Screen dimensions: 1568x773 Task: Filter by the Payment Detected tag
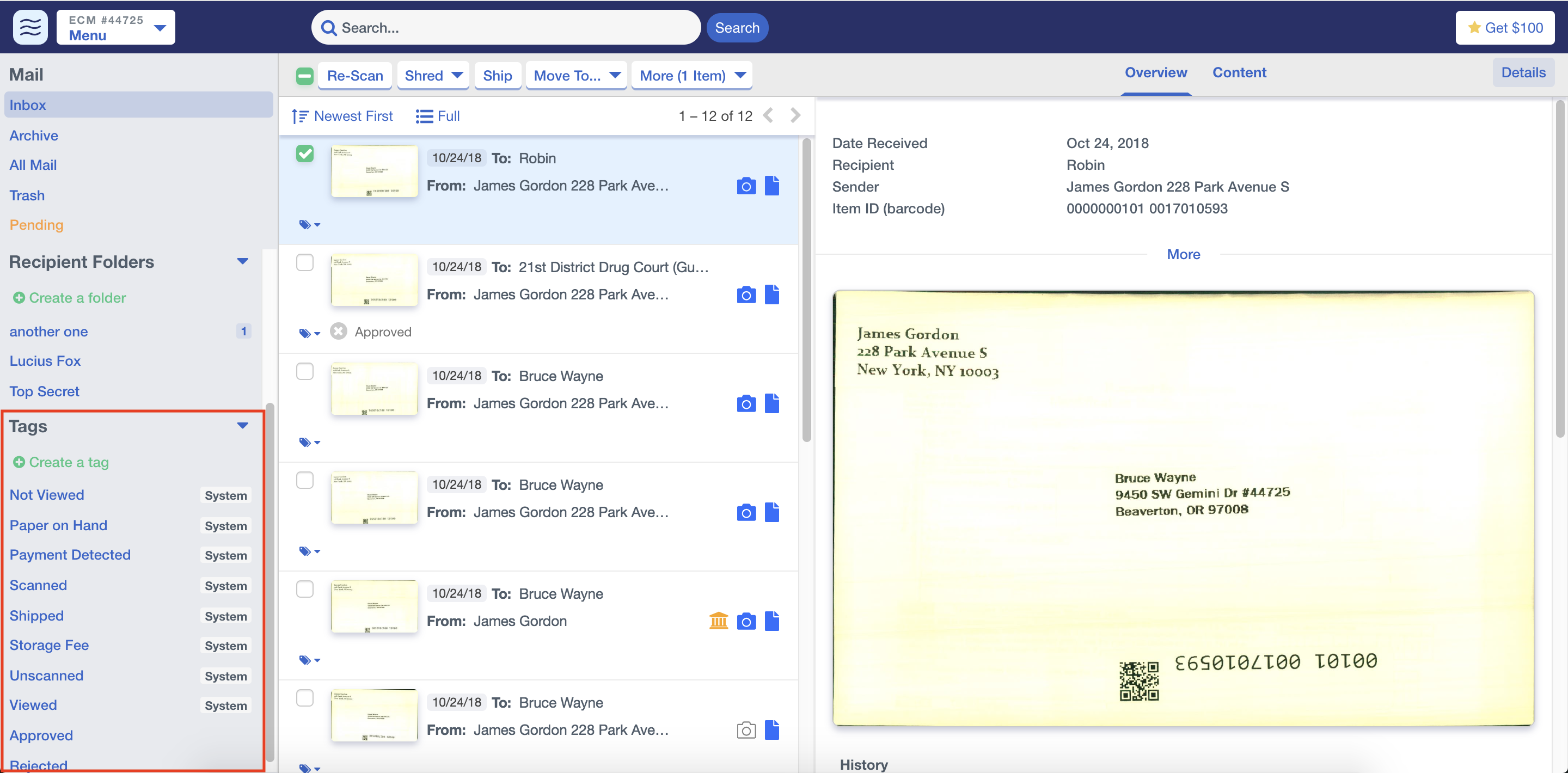pos(70,555)
